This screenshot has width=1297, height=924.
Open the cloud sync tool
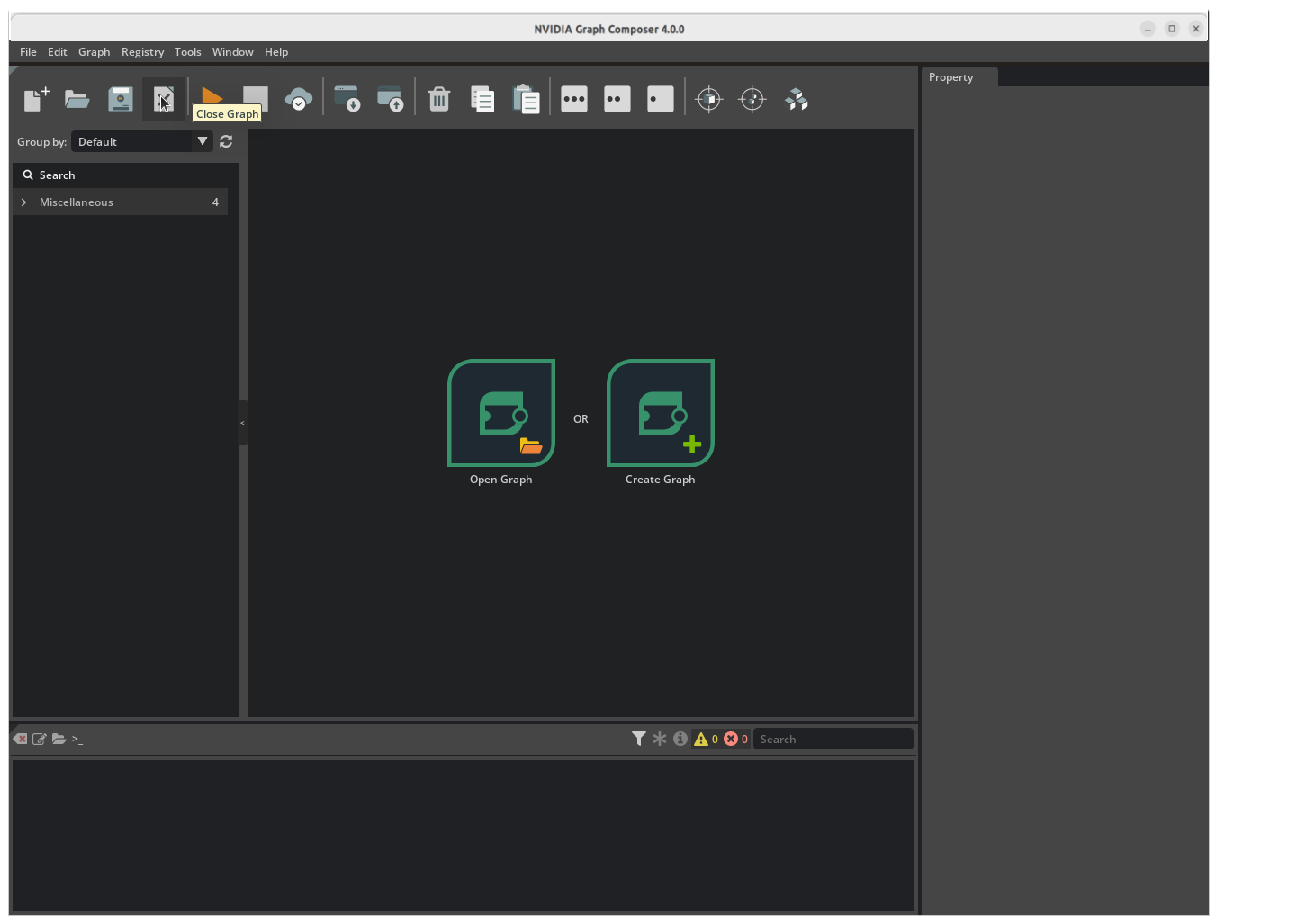click(298, 99)
